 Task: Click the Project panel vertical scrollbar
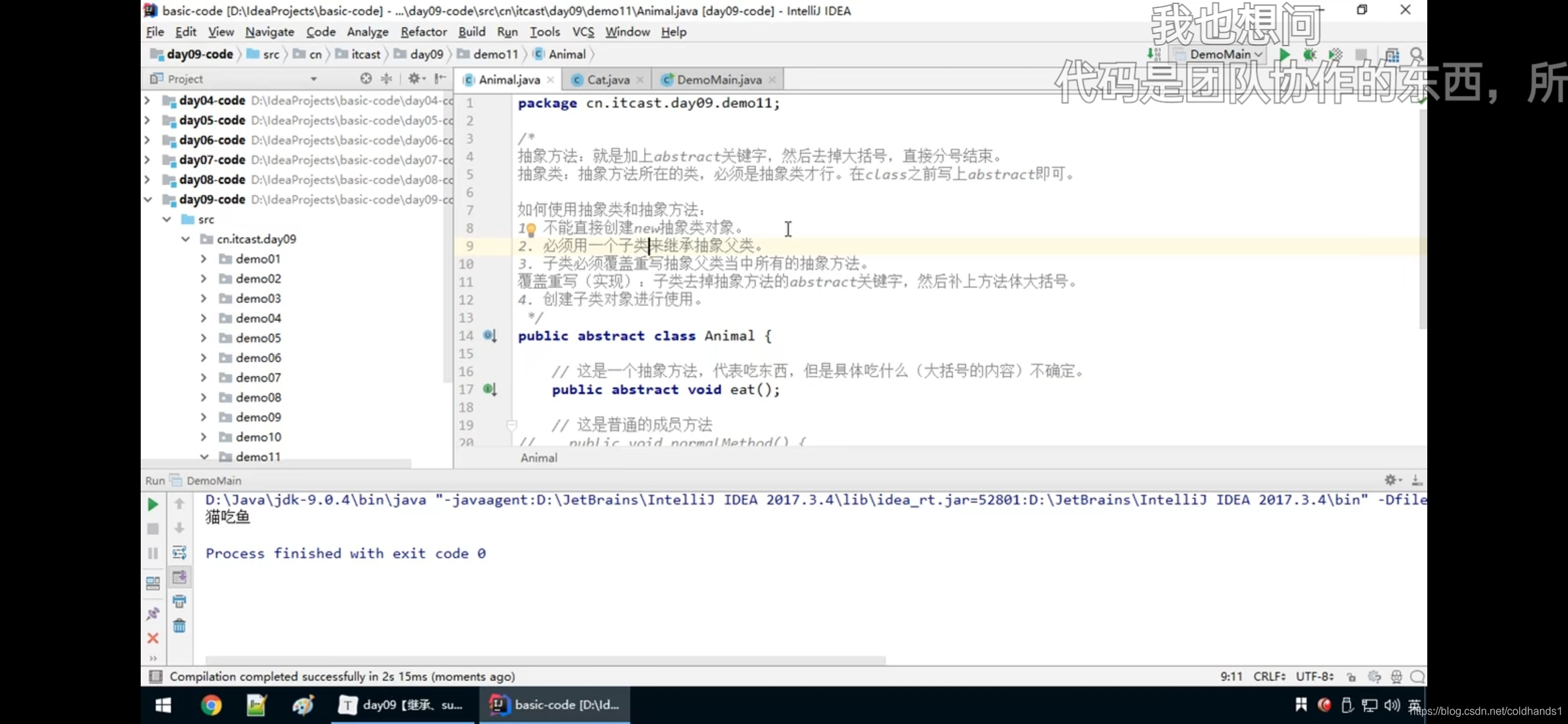(448, 238)
